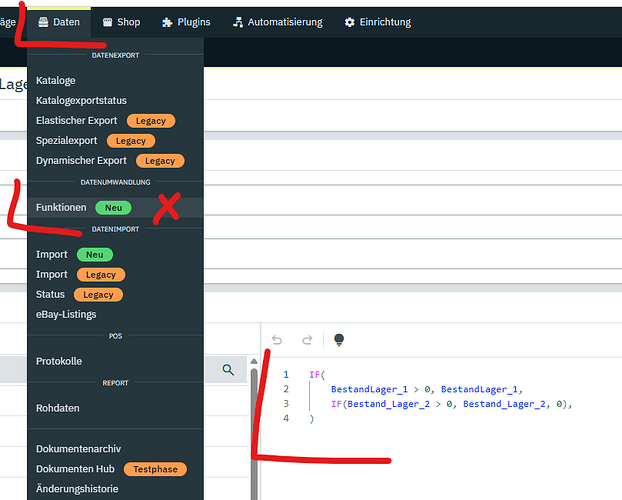Open Funktionen under Datenumwandlung
Viewport: 622px width, 500px height.
(115, 208)
